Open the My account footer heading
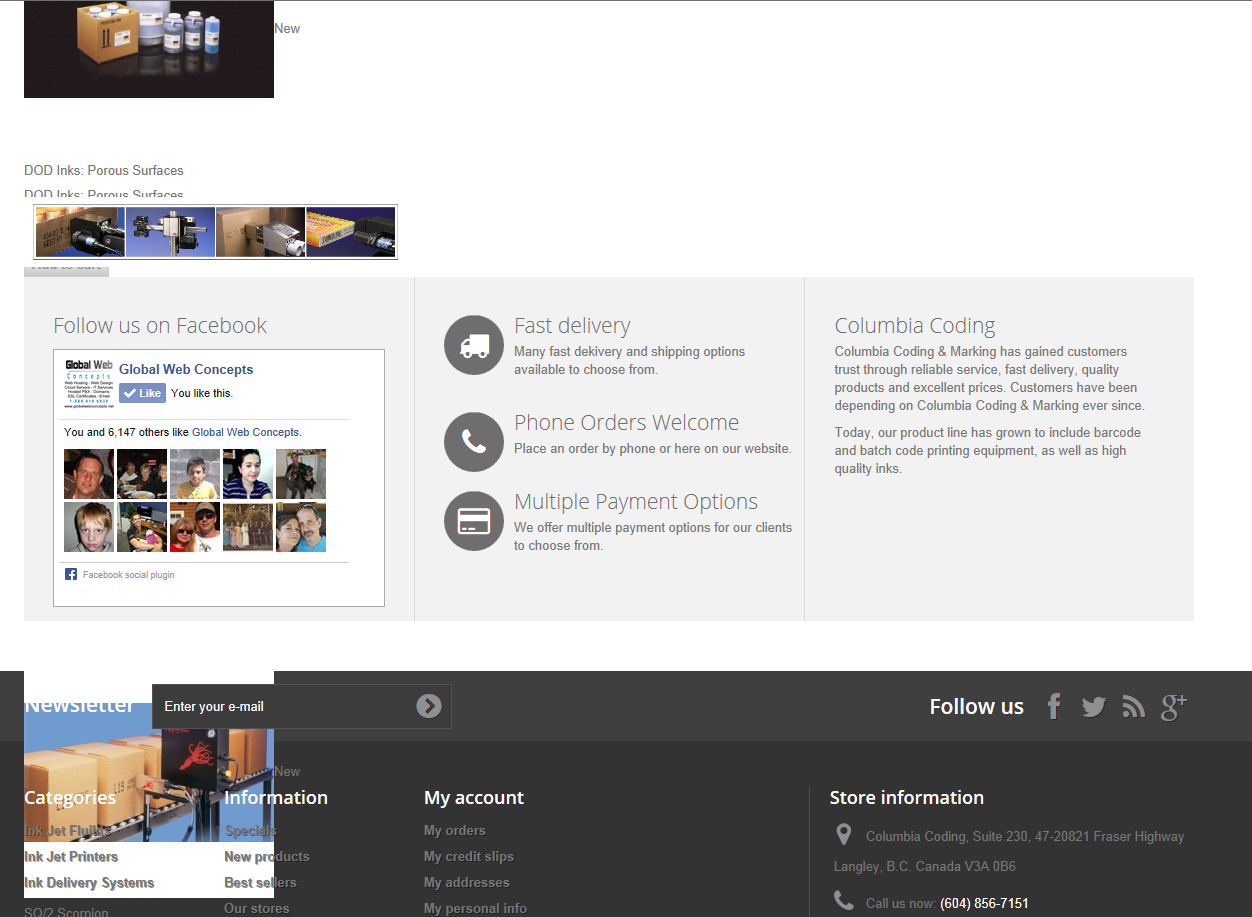 point(474,797)
